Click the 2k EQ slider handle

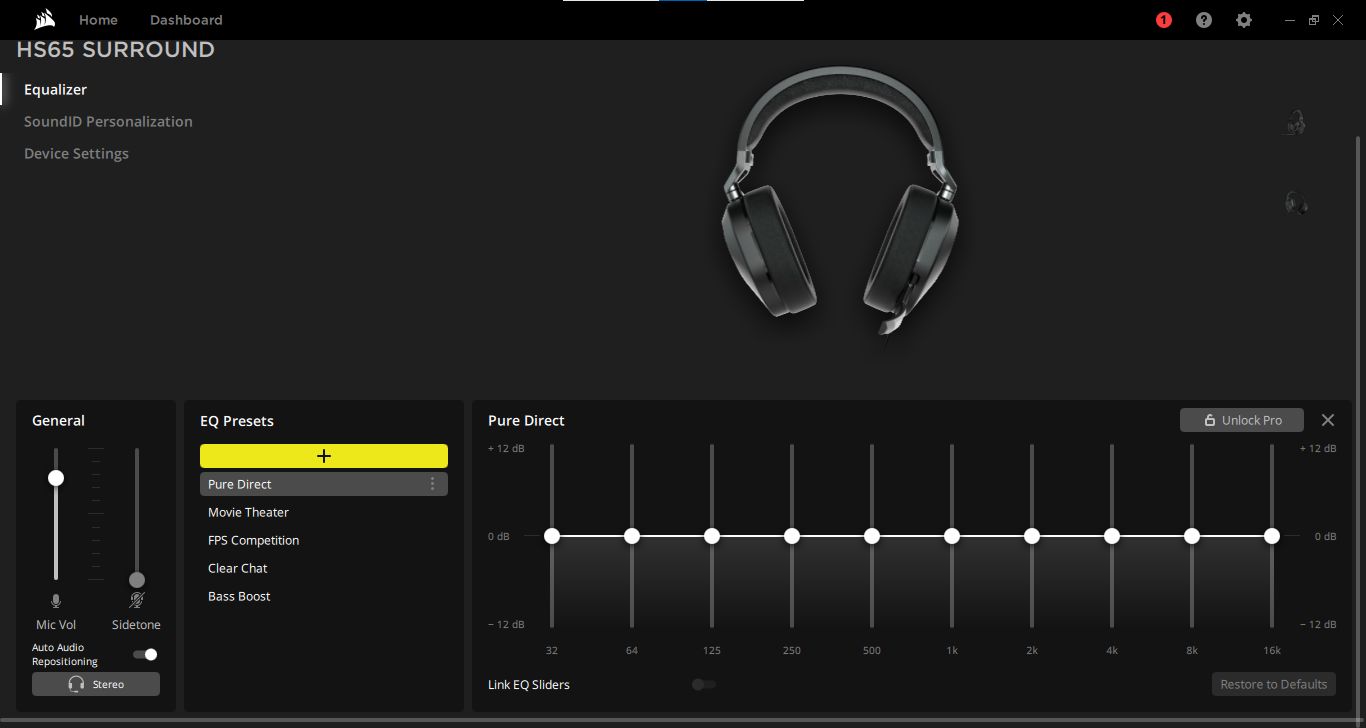tap(1032, 536)
